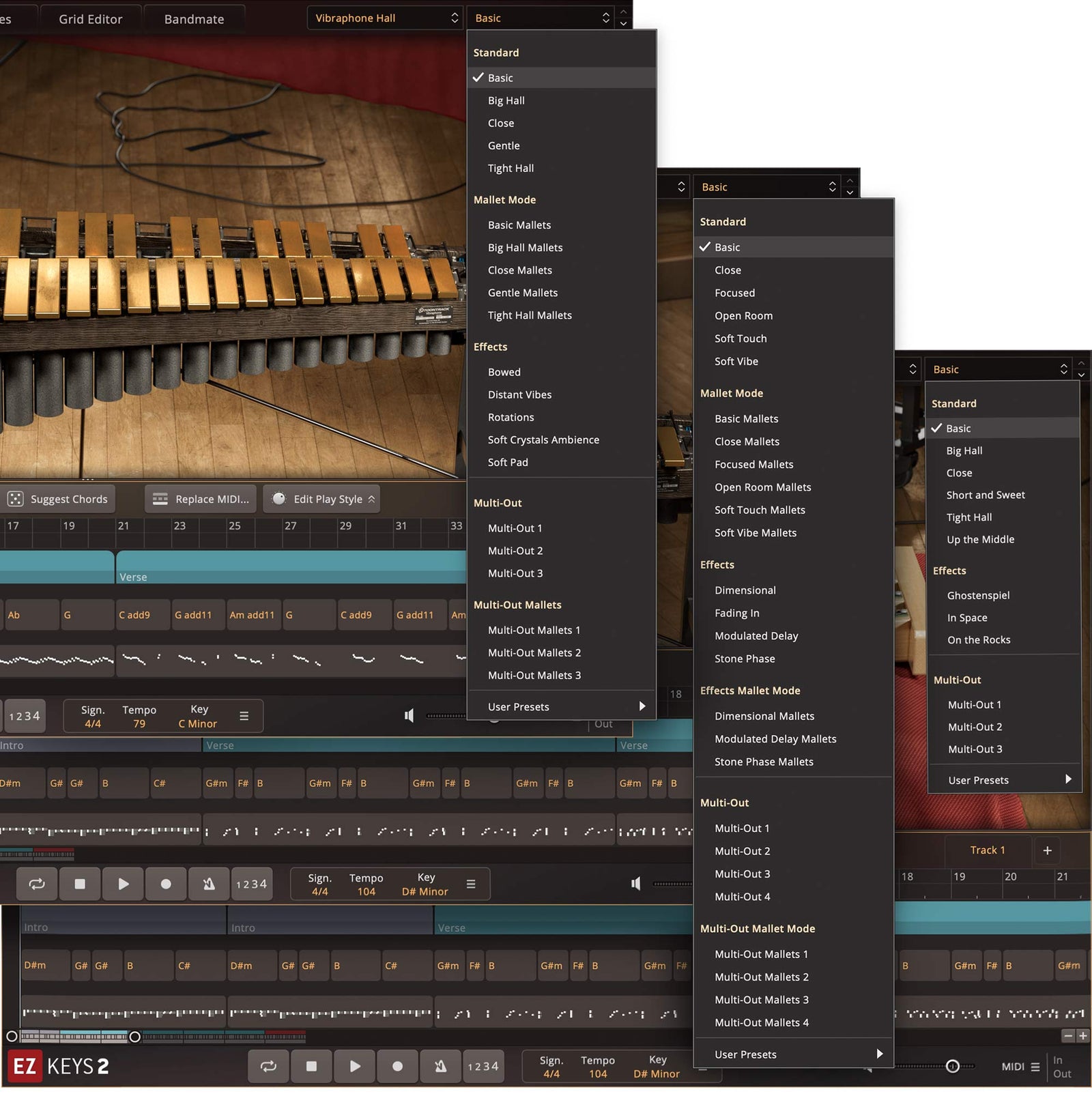Open the MIDI menu icon

(x=1035, y=1067)
